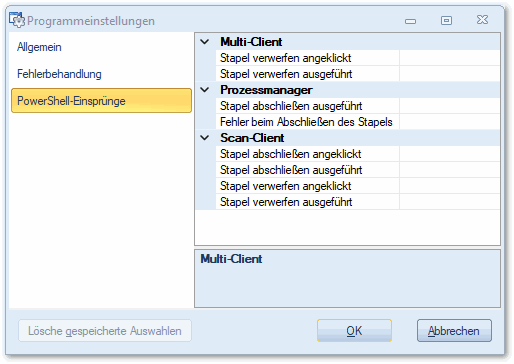This screenshot has width=514, height=364.
Task: Open the Allgemein settings page
Action: (39, 47)
